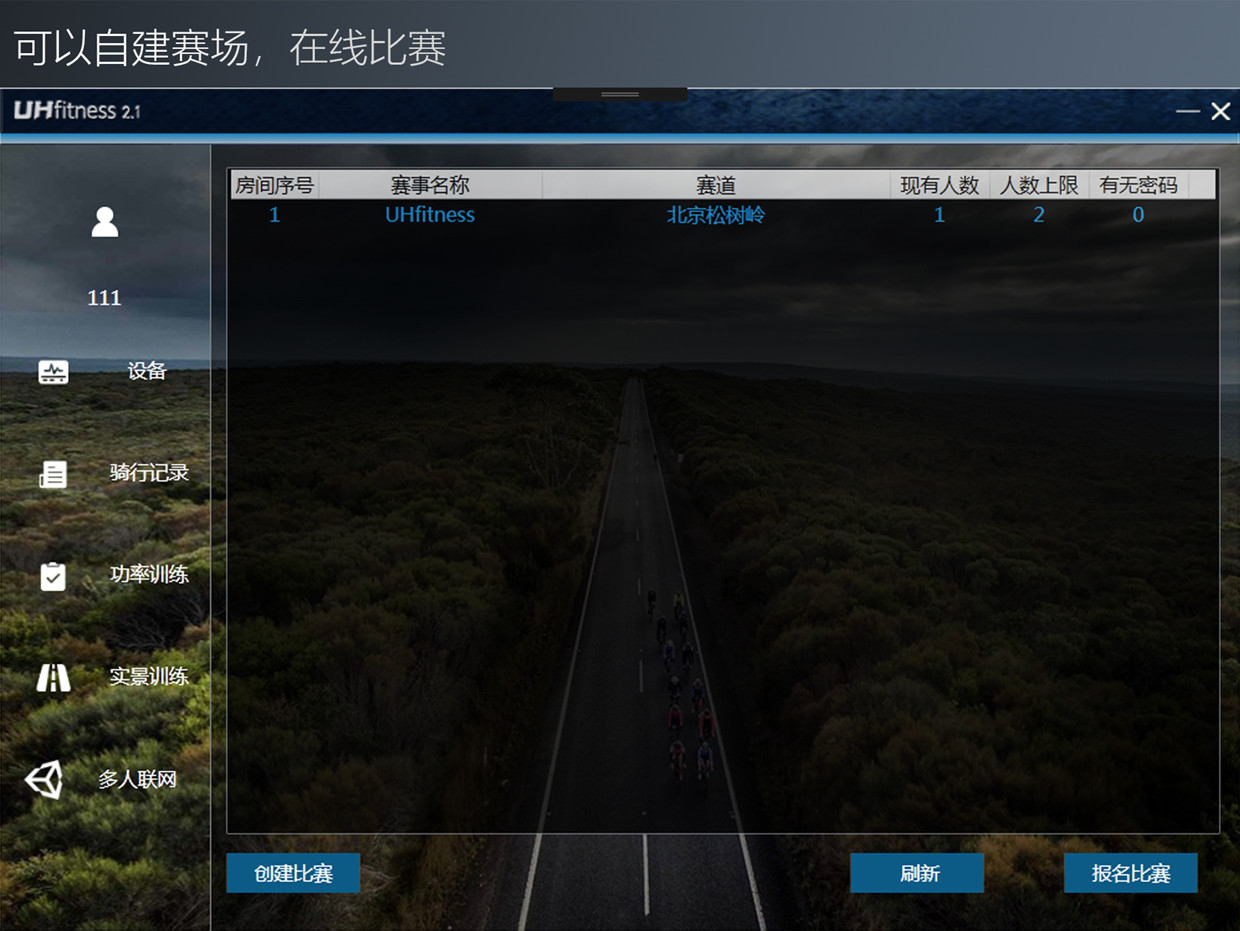The height and width of the screenshot is (931, 1240).
Task: Click the 有无密码 value 0
Action: click(x=1138, y=214)
